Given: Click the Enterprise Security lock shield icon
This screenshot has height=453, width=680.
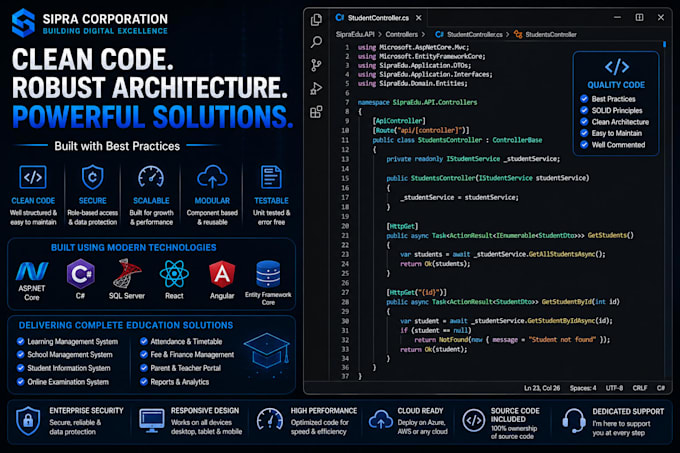Looking at the screenshot, I should [28, 420].
